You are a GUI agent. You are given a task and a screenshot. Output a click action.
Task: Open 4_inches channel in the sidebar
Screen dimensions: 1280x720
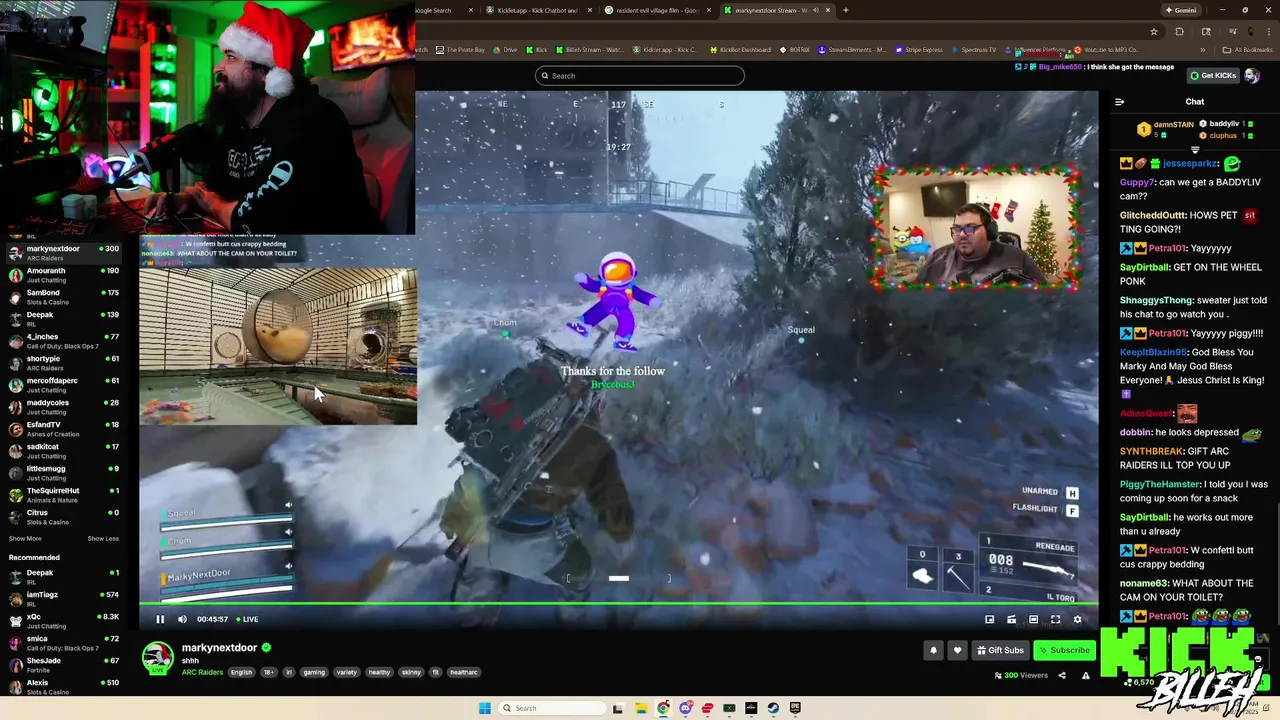pos(64,341)
